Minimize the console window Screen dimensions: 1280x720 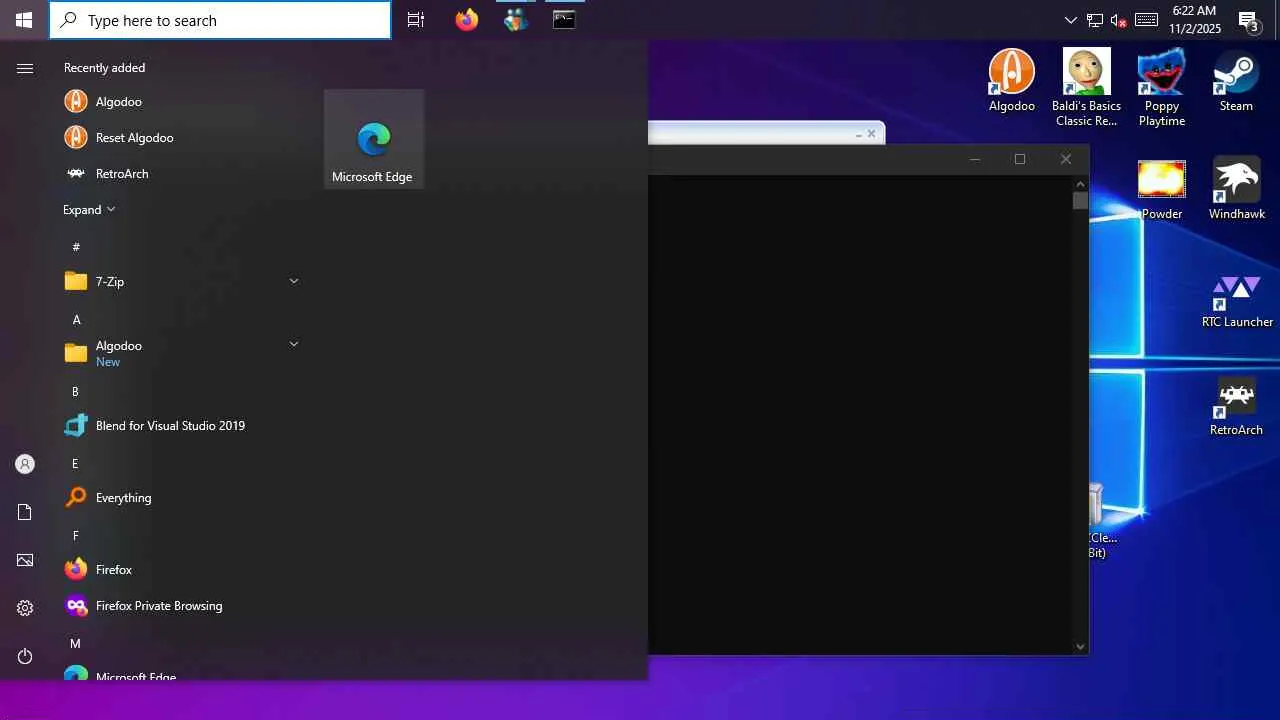[x=975, y=159]
